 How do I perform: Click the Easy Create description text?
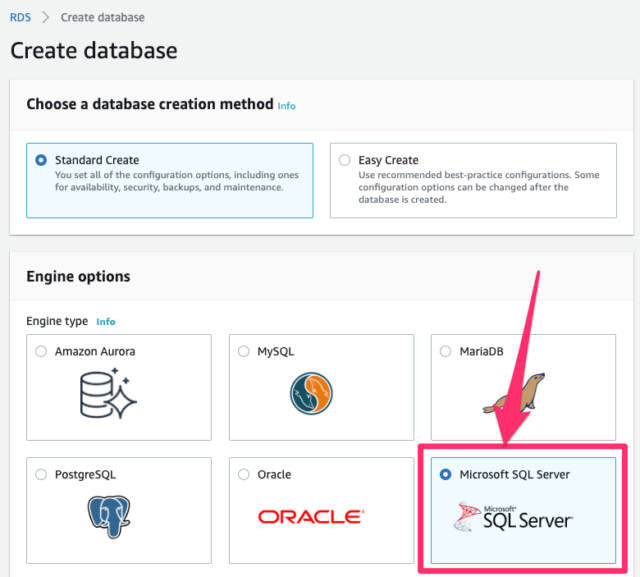(479, 187)
